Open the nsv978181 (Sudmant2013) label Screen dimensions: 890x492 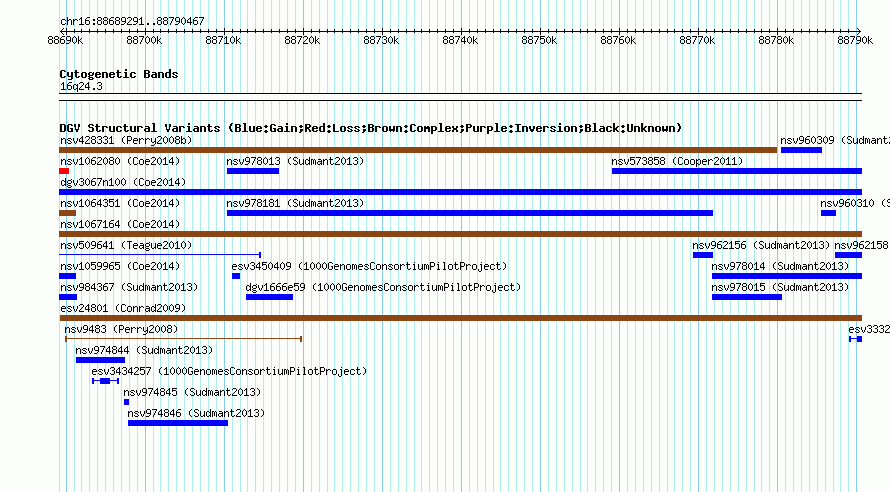click(x=295, y=203)
